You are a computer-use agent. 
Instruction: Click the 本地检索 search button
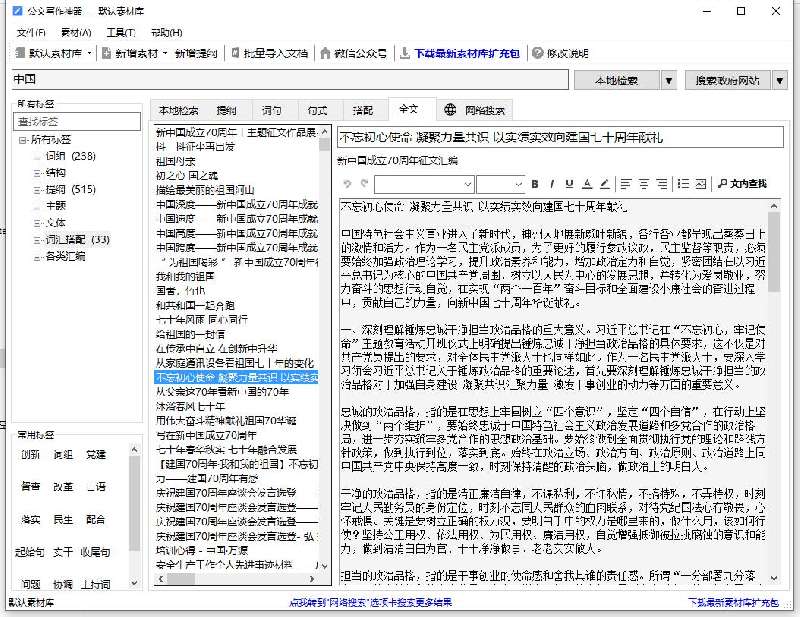coord(616,80)
